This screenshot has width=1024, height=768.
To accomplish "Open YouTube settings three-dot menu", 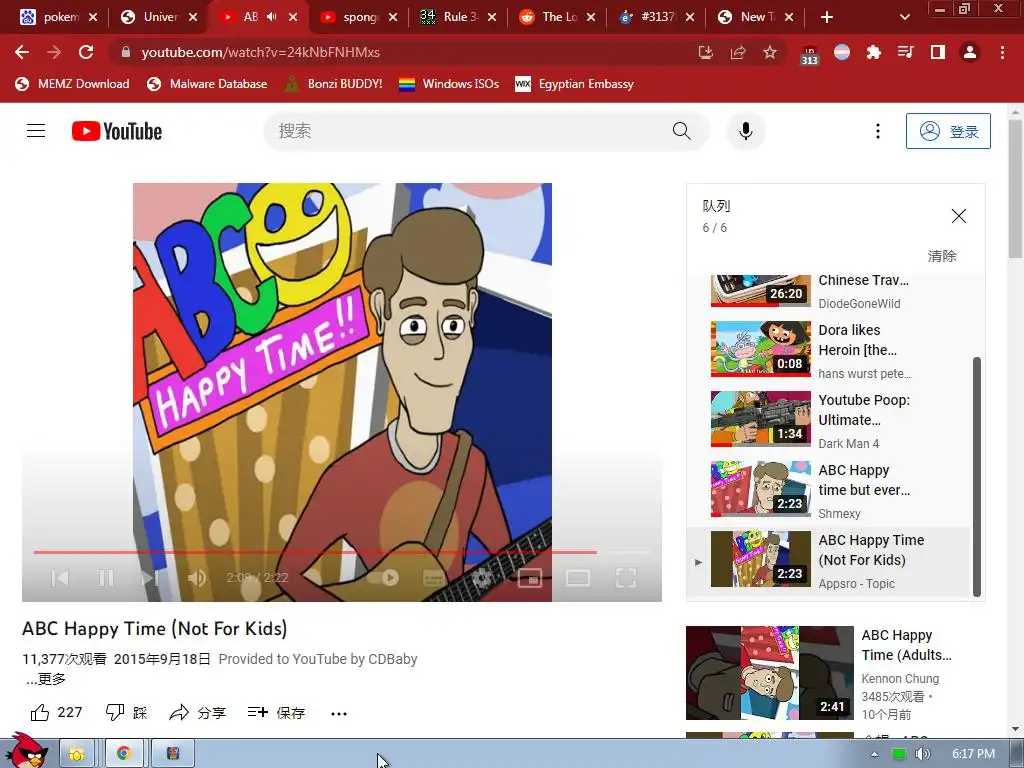I will pos(878,131).
